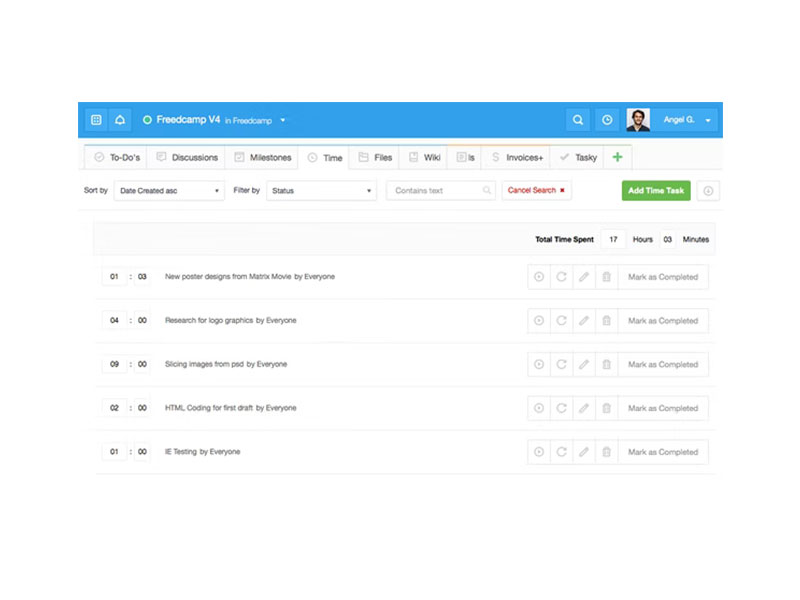Screen dimensions: 800x600
Task: Expand the Sort by Date Created dropdown
Action: [168, 191]
